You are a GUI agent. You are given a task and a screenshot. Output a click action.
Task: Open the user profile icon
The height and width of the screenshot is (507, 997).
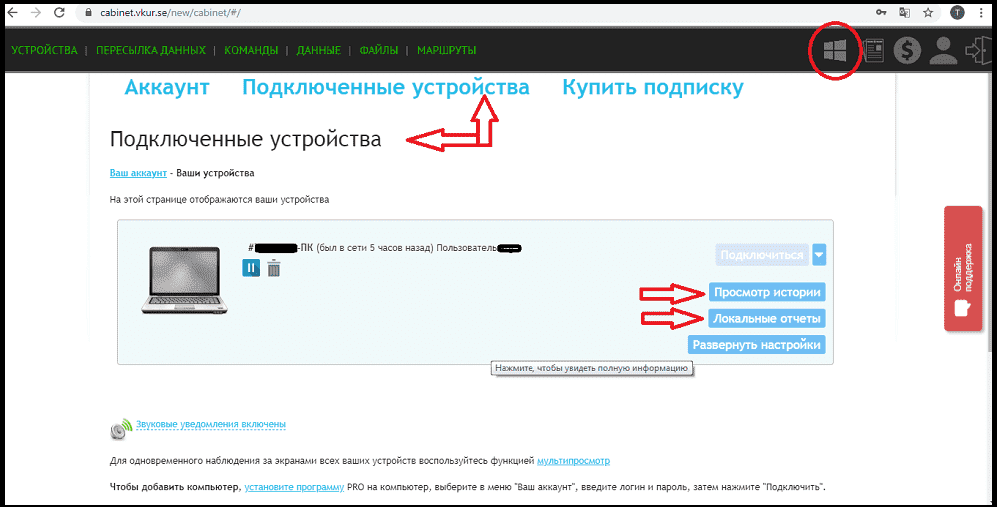point(942,51)
